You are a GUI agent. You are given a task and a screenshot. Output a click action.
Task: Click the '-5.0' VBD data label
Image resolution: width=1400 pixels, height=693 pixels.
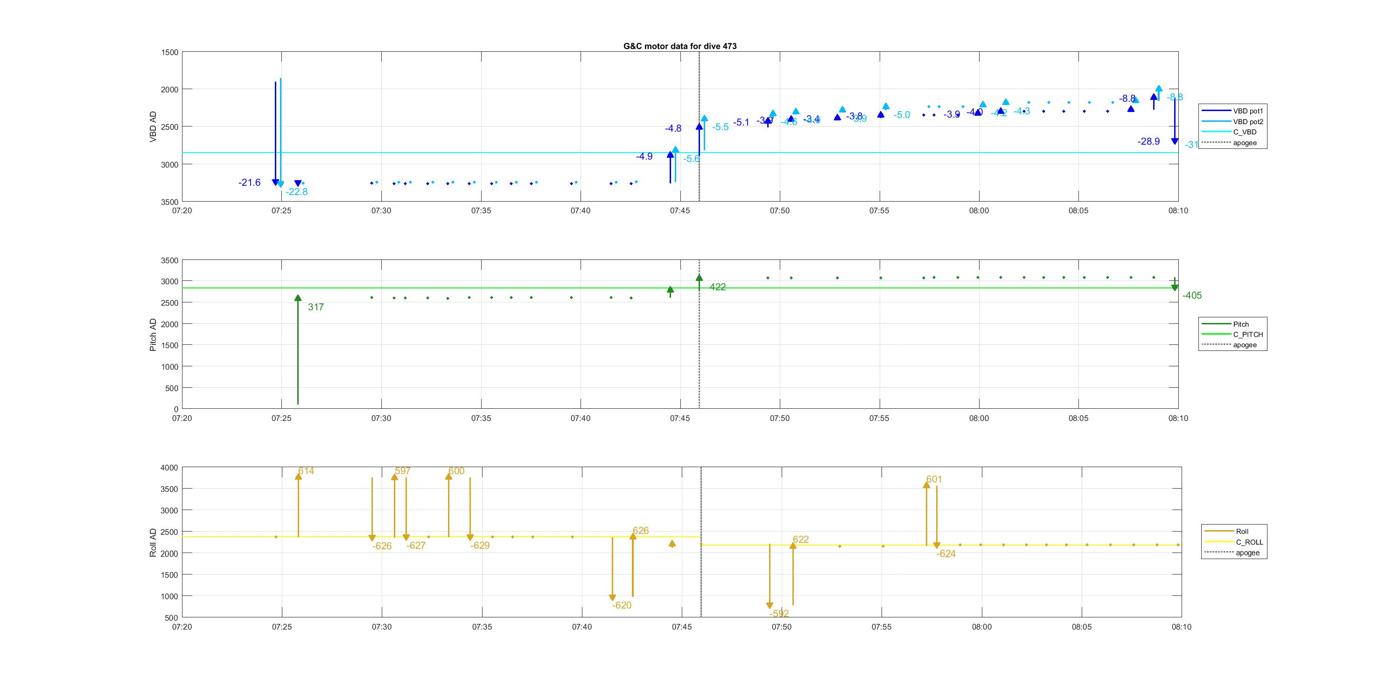tap(902, 116)
